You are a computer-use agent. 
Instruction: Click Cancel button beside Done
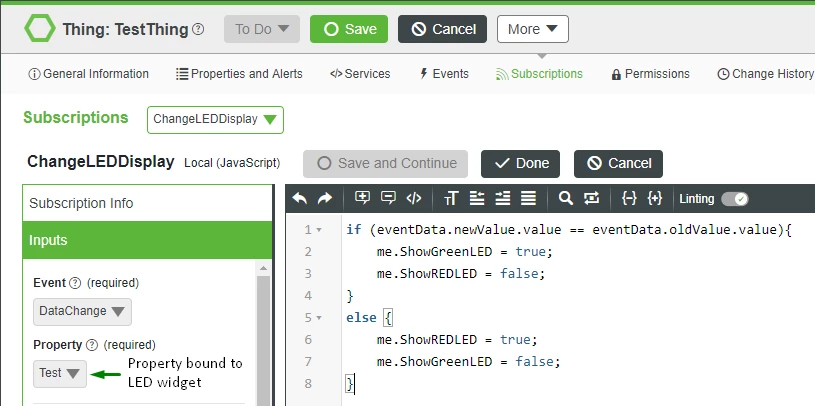(618, 164)
